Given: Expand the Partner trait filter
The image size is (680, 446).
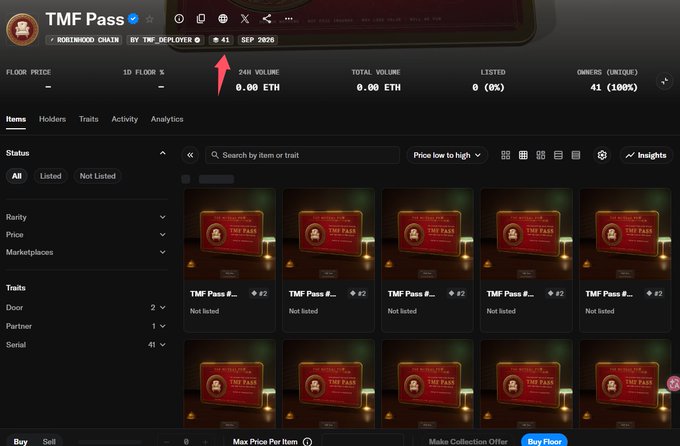Looking at the screenshot, I should point(86,326).
